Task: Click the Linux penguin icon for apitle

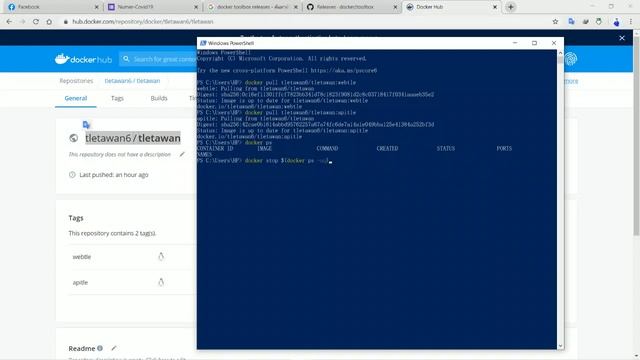Action: click(161, 282)
